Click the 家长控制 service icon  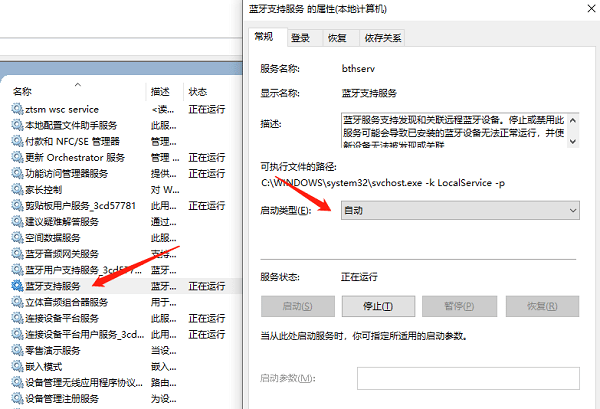point(16,189)
